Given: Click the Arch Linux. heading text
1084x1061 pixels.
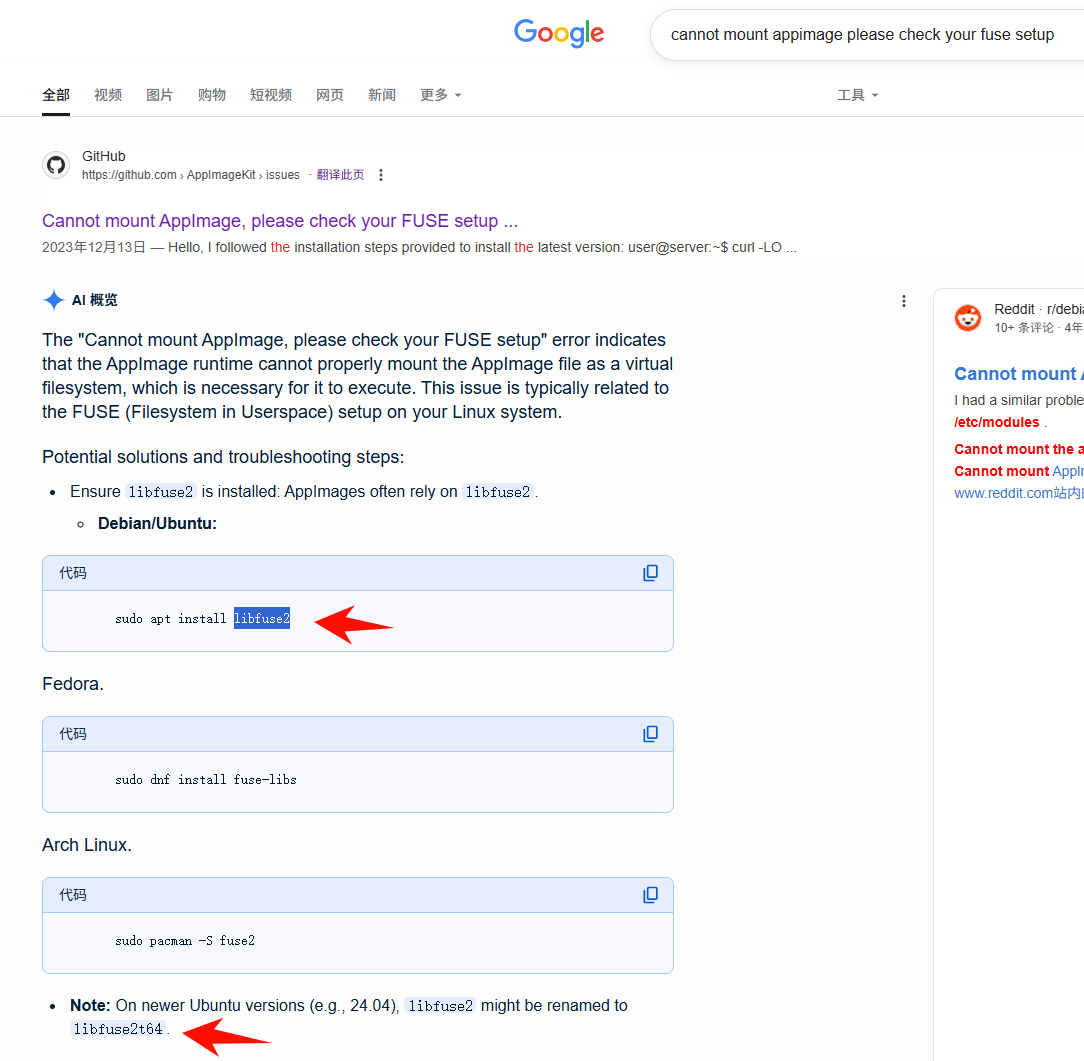Looking at the screenshot, I should click(86, 845).
